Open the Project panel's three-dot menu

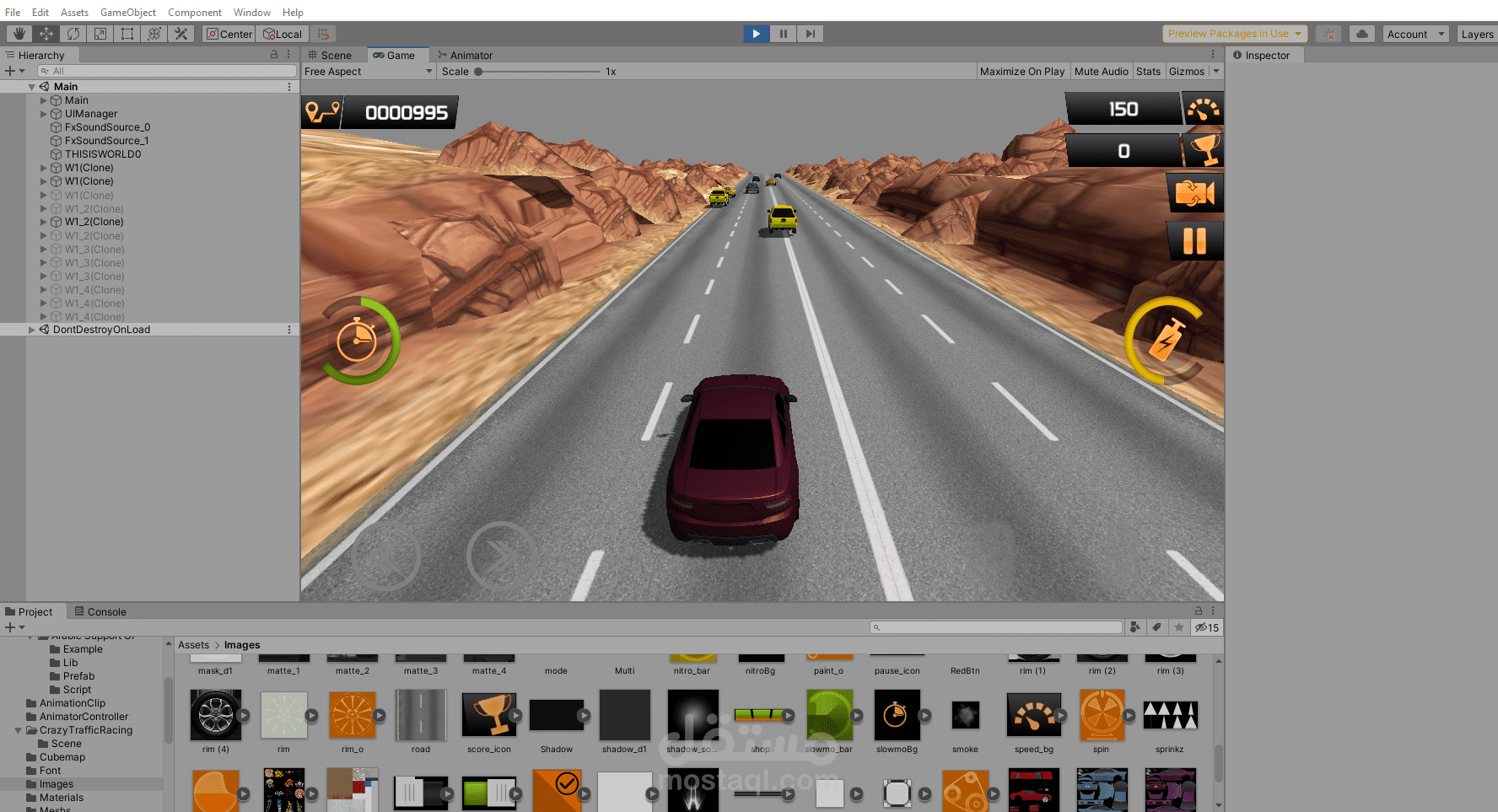[1213, 610]
